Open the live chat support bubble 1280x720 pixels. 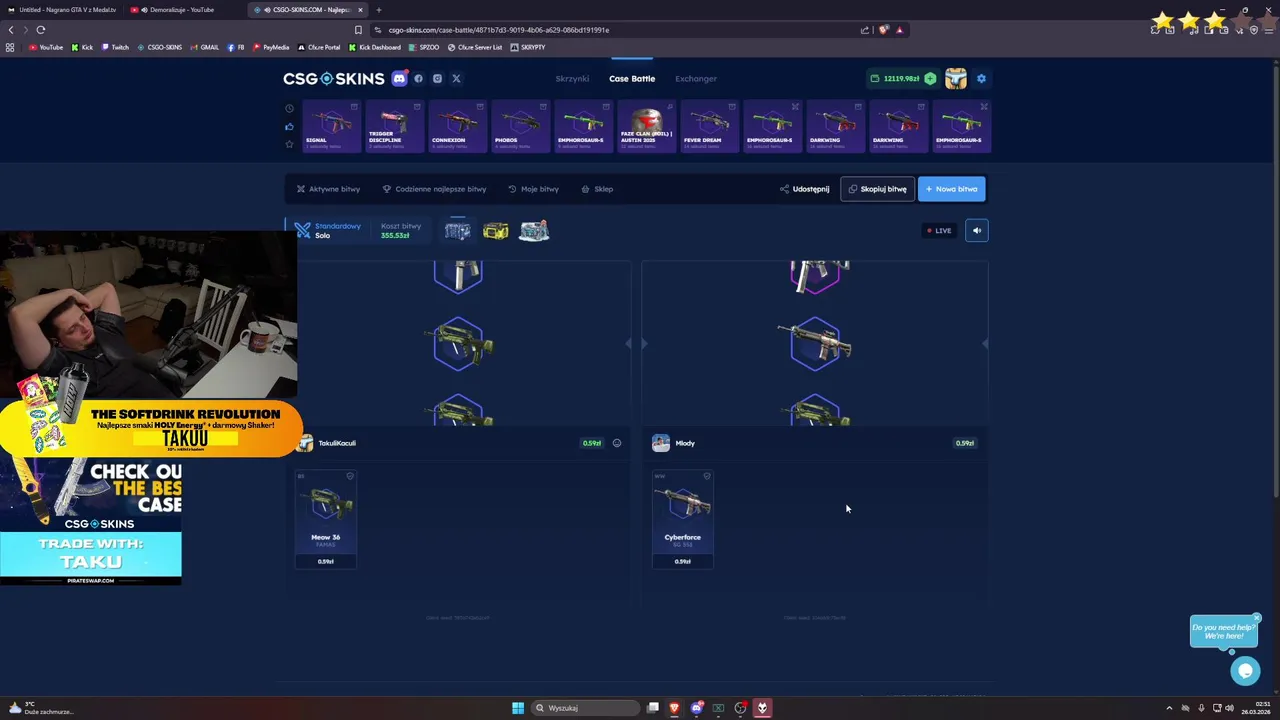pyautogui.click(x=1245, y=671)
